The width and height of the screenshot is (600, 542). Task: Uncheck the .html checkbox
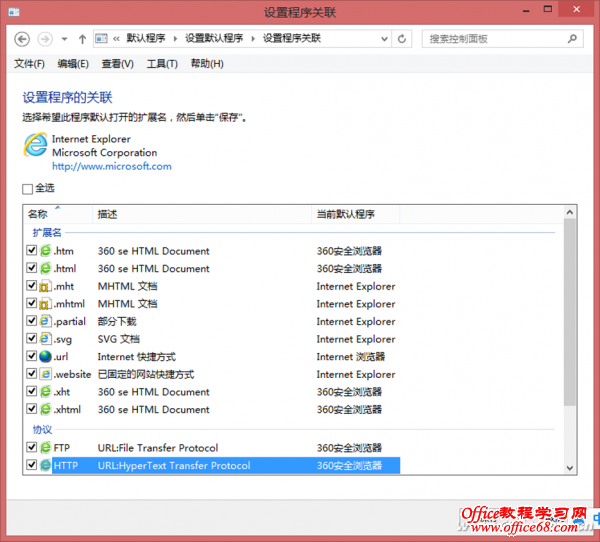point(32,268)
